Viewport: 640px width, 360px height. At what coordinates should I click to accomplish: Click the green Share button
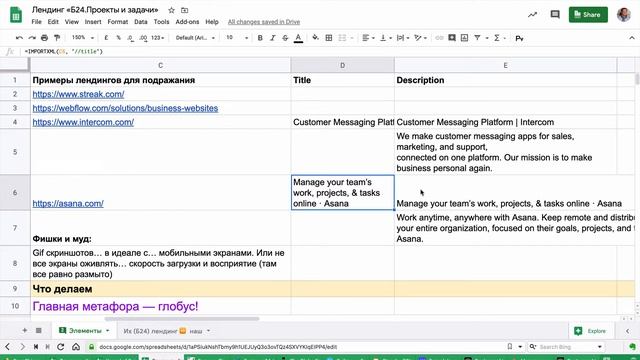(588, 15)
